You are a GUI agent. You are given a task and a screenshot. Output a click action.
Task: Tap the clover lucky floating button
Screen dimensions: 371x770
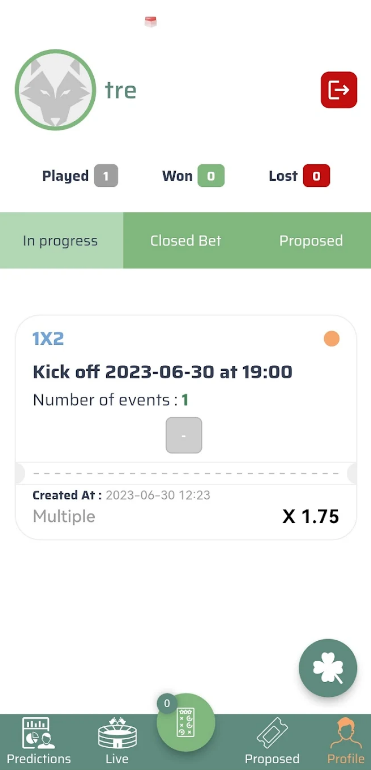(328, 668)
